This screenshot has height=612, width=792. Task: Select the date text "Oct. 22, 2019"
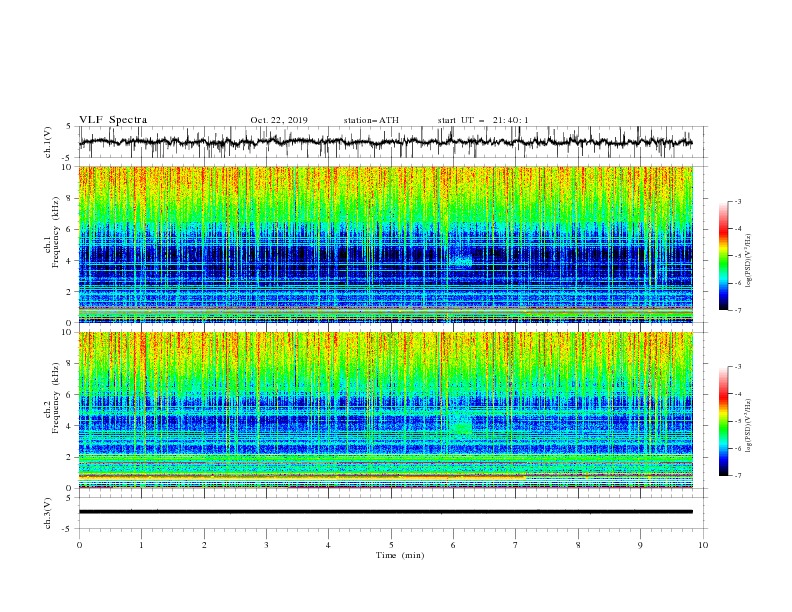click(x=279, y=120)
